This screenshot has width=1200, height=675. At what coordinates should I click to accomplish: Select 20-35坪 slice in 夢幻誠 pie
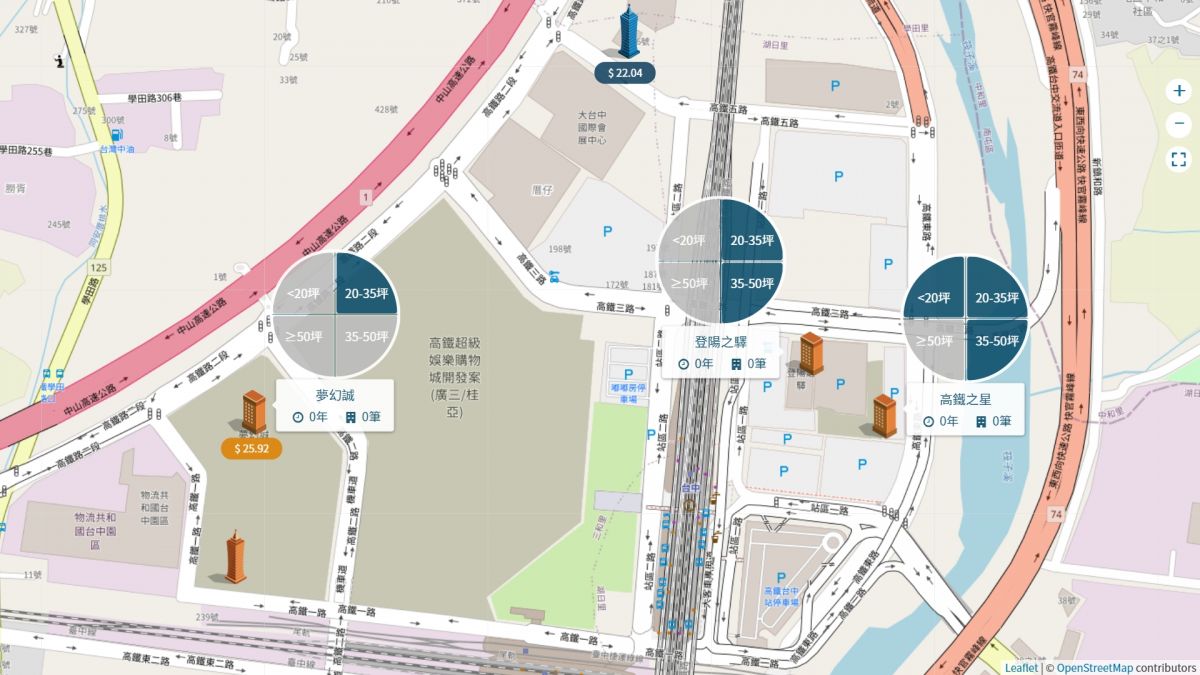(366, 294)
